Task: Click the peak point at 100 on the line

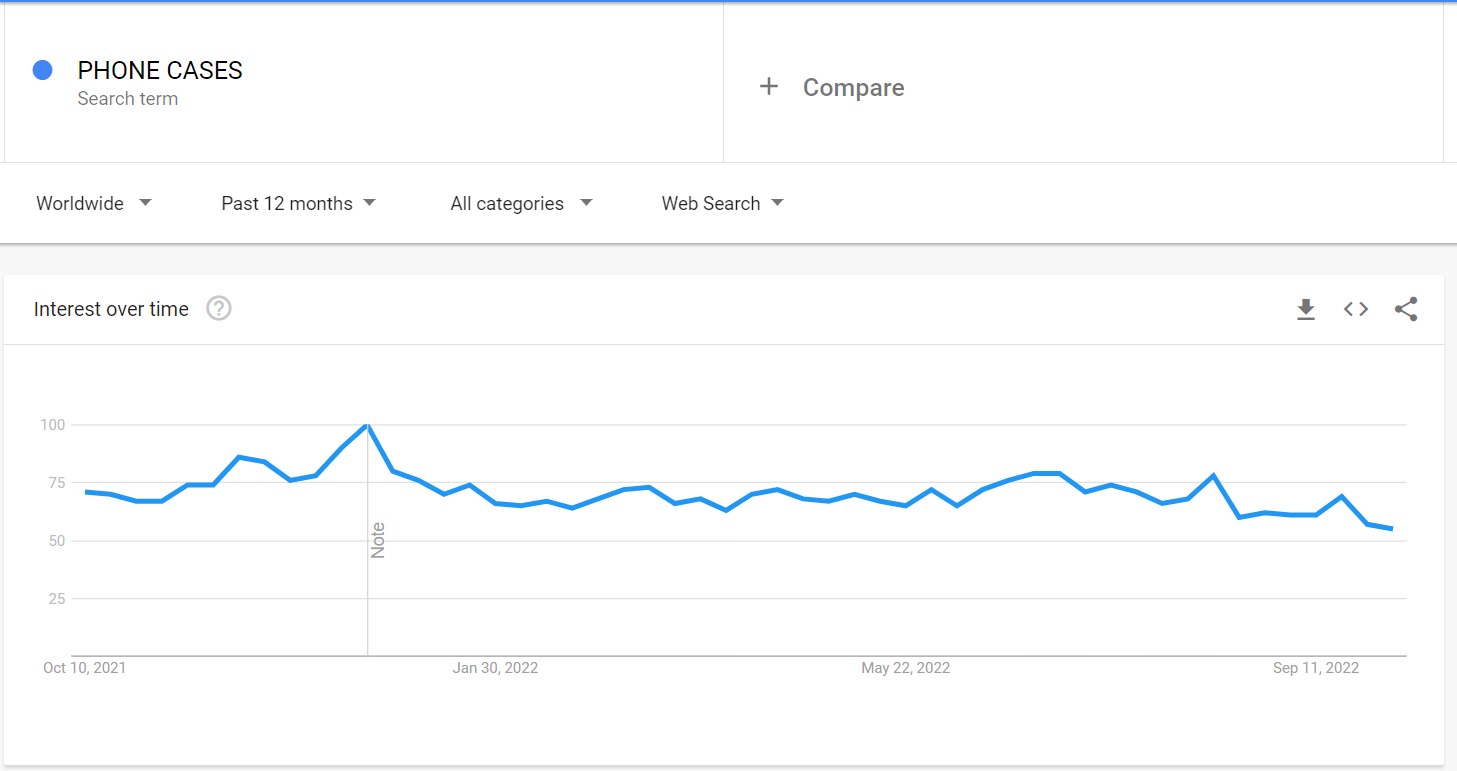Action: tap(368, 425)
